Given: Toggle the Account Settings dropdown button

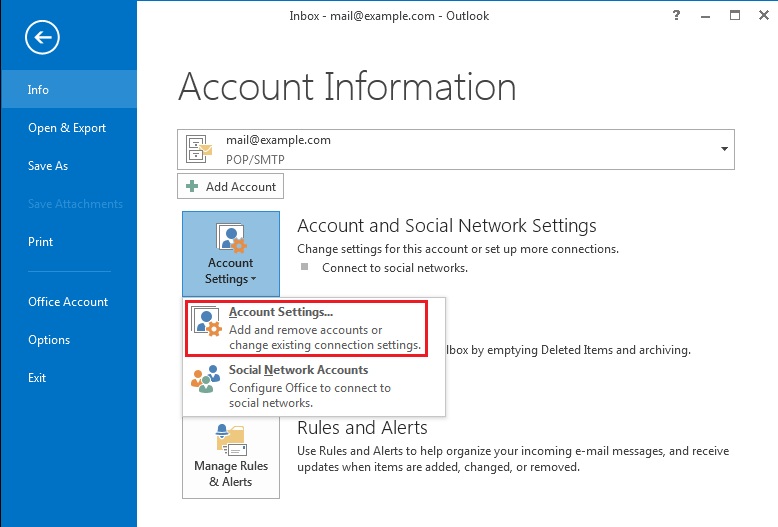Looking at the screenshot, I should [231, 254].
